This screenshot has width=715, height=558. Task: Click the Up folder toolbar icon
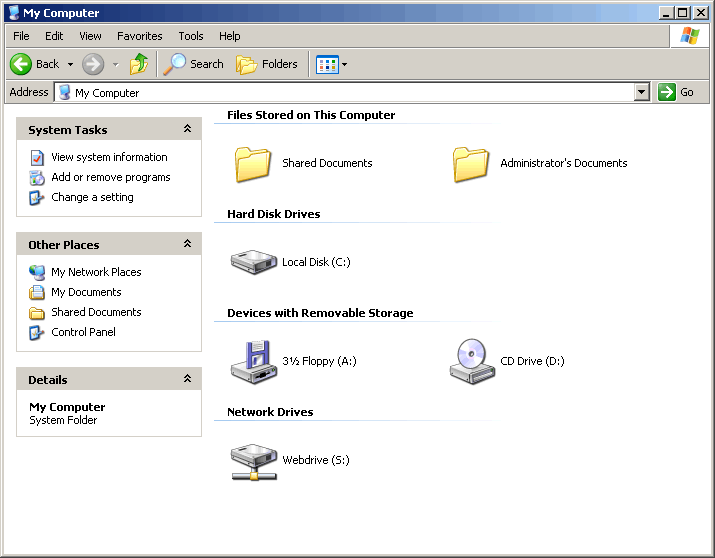[139, 64]
